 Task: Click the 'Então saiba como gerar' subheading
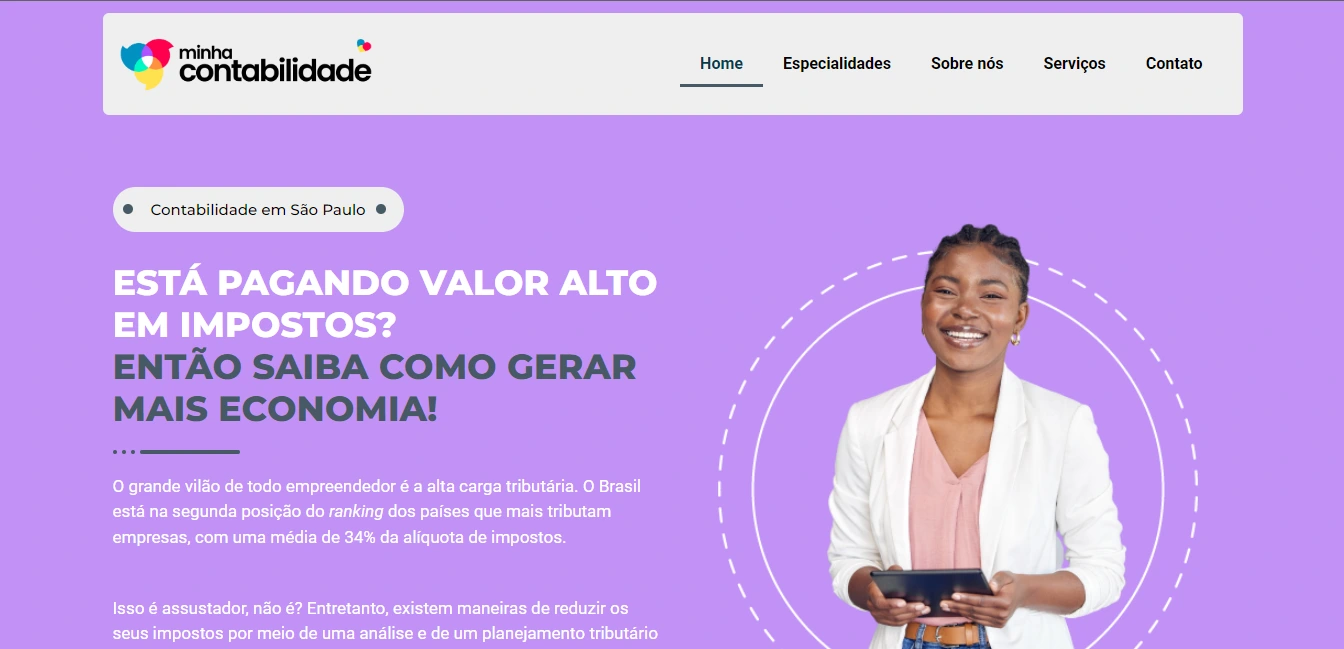375,367
